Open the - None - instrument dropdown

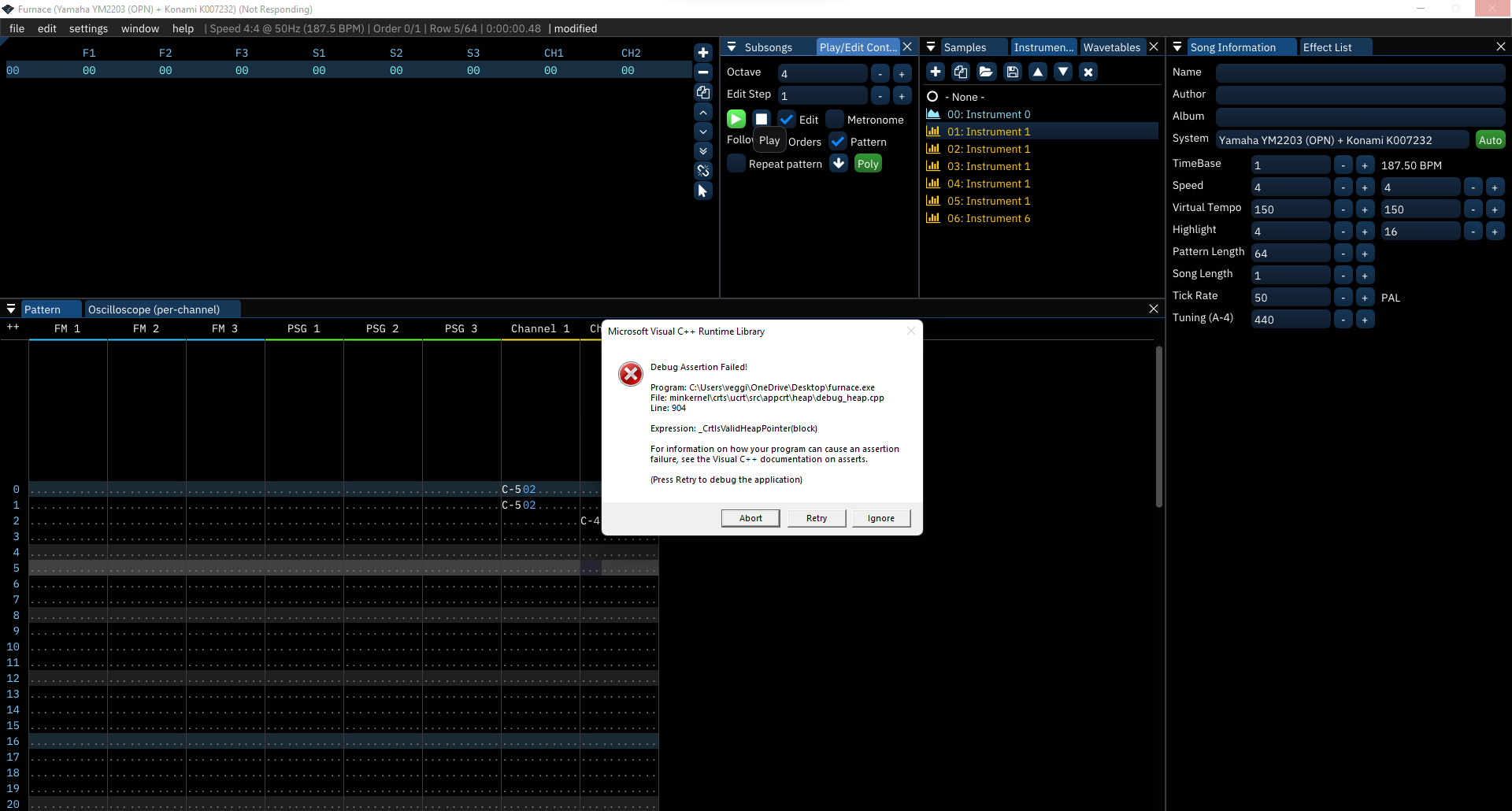click(x=964, y=96)
